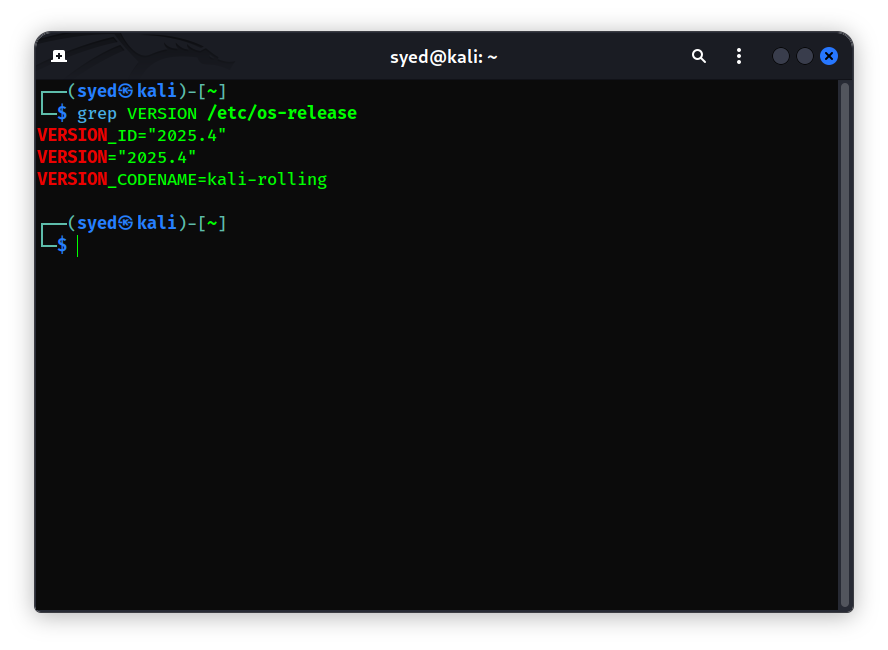This screenshot has height=650, width=888.
Task: Open the three-dot terminal menu
Action: (739, 56)
